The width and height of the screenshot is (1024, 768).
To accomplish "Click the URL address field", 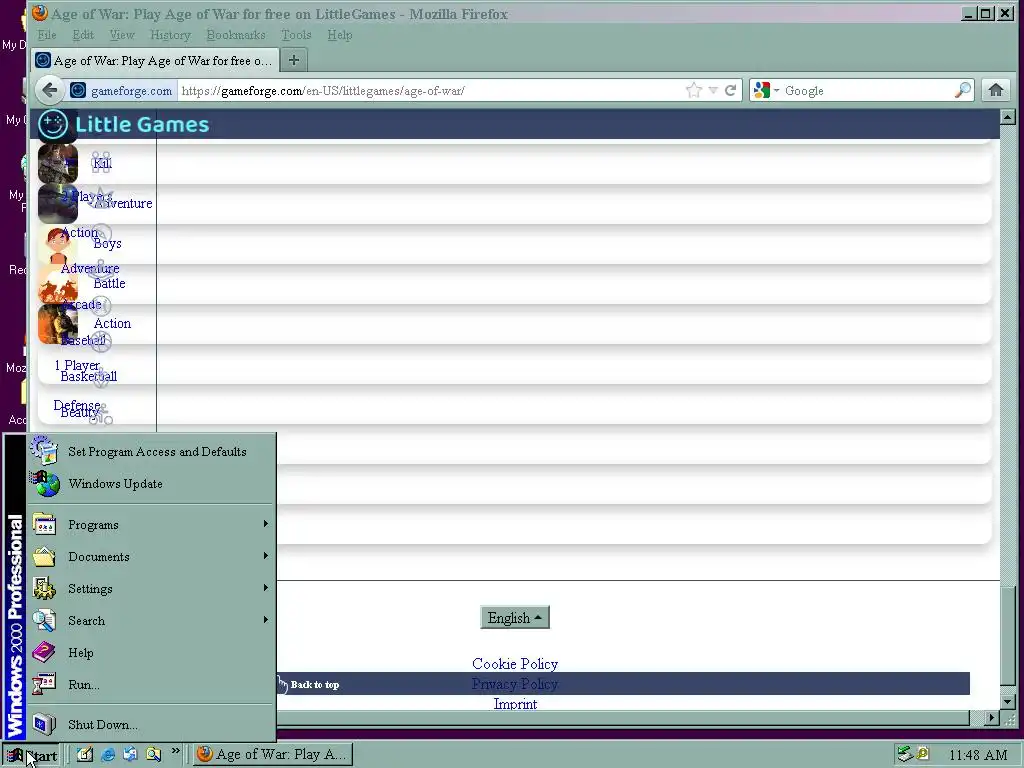I will (431, 90).
